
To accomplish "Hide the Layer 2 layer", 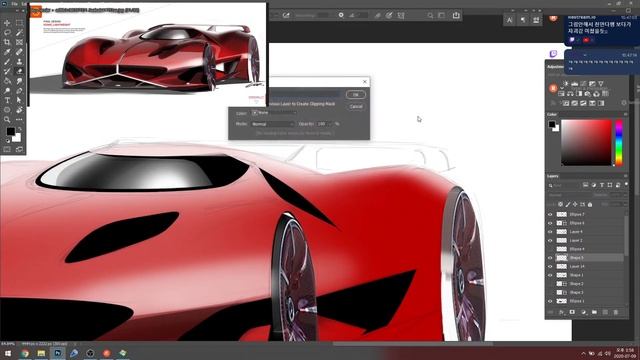I will [x=550, y=240].
